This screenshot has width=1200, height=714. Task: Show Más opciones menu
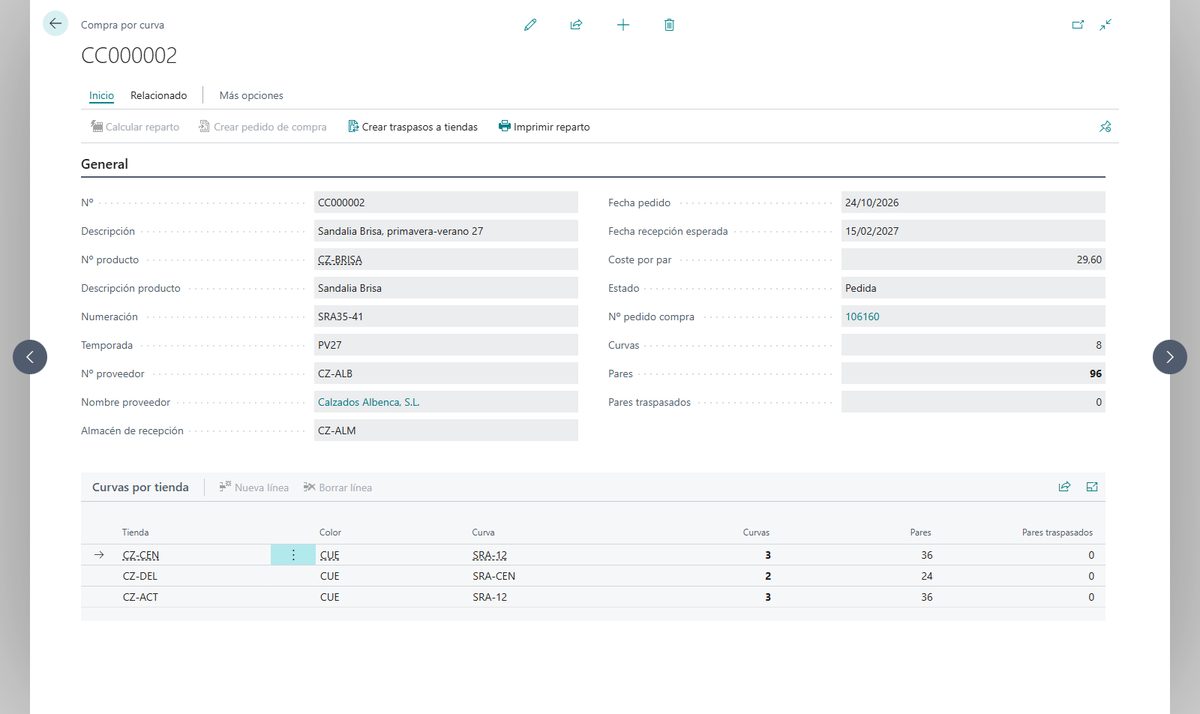251,96
